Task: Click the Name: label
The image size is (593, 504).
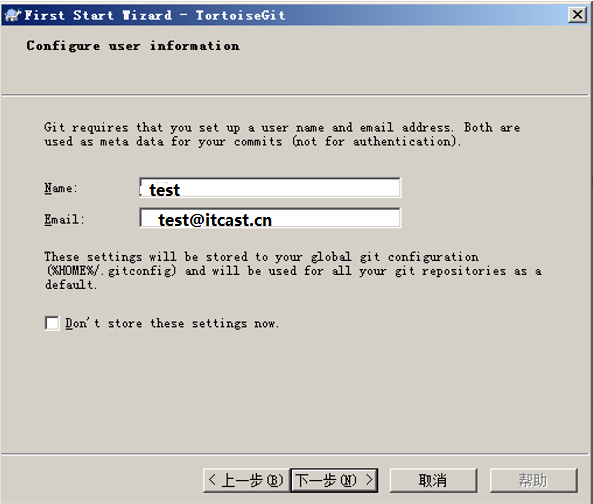Action: (61, 188)
